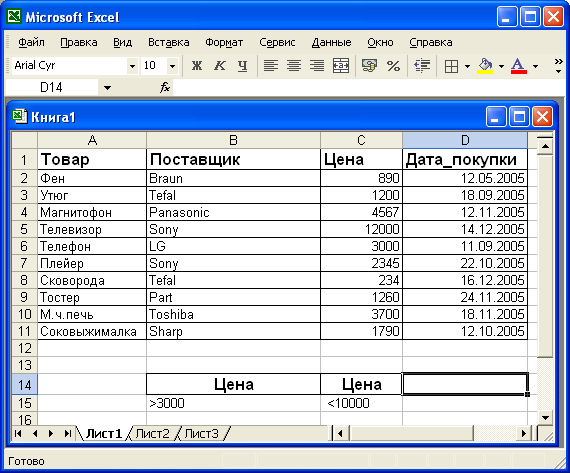This screenshot has height=473, width=570.
Task: Open the Правка menu
Action: 79,42
